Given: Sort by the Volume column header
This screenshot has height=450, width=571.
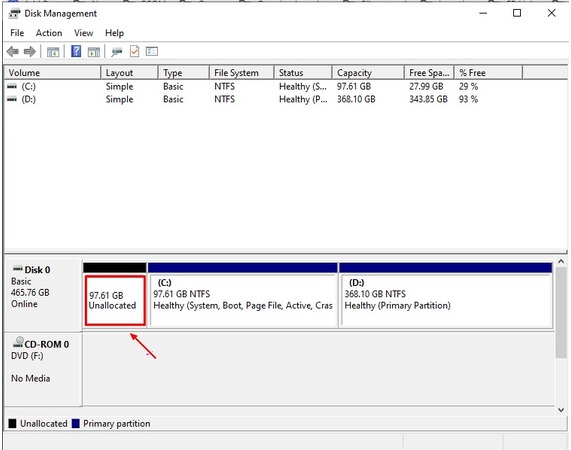Looking at the screenshot, I should tap(52, 73).
